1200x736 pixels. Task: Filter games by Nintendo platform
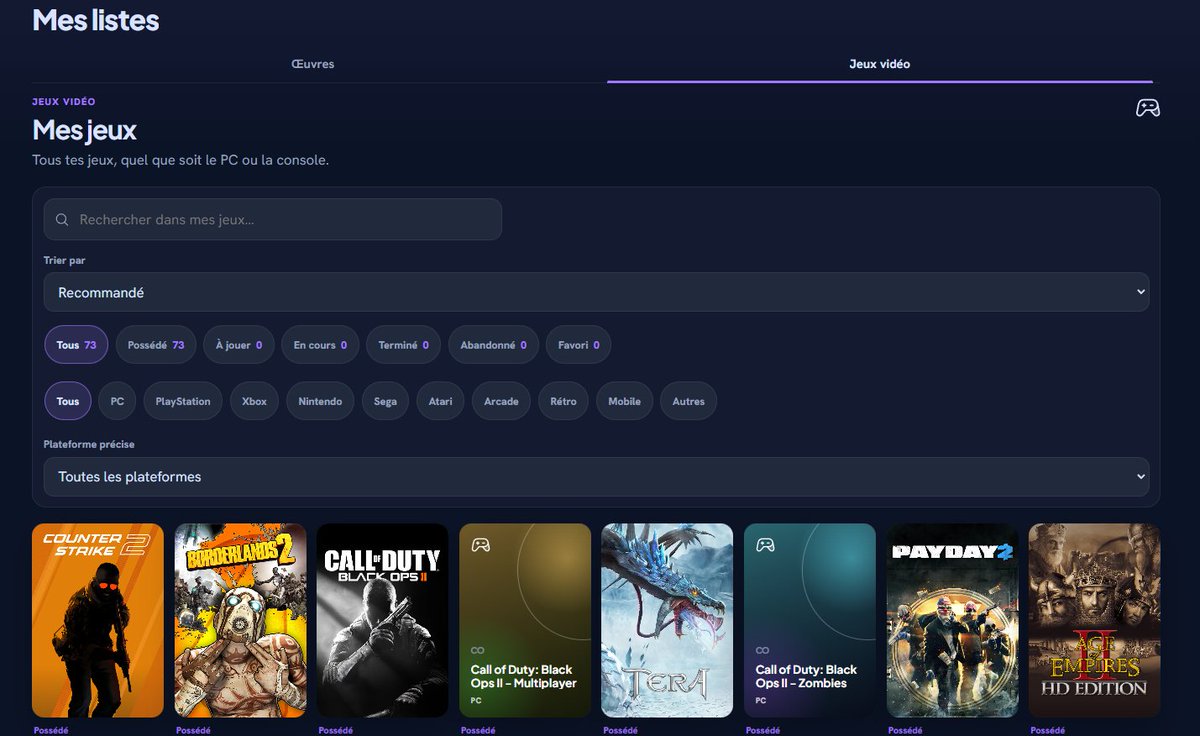[x=320, y=401]
